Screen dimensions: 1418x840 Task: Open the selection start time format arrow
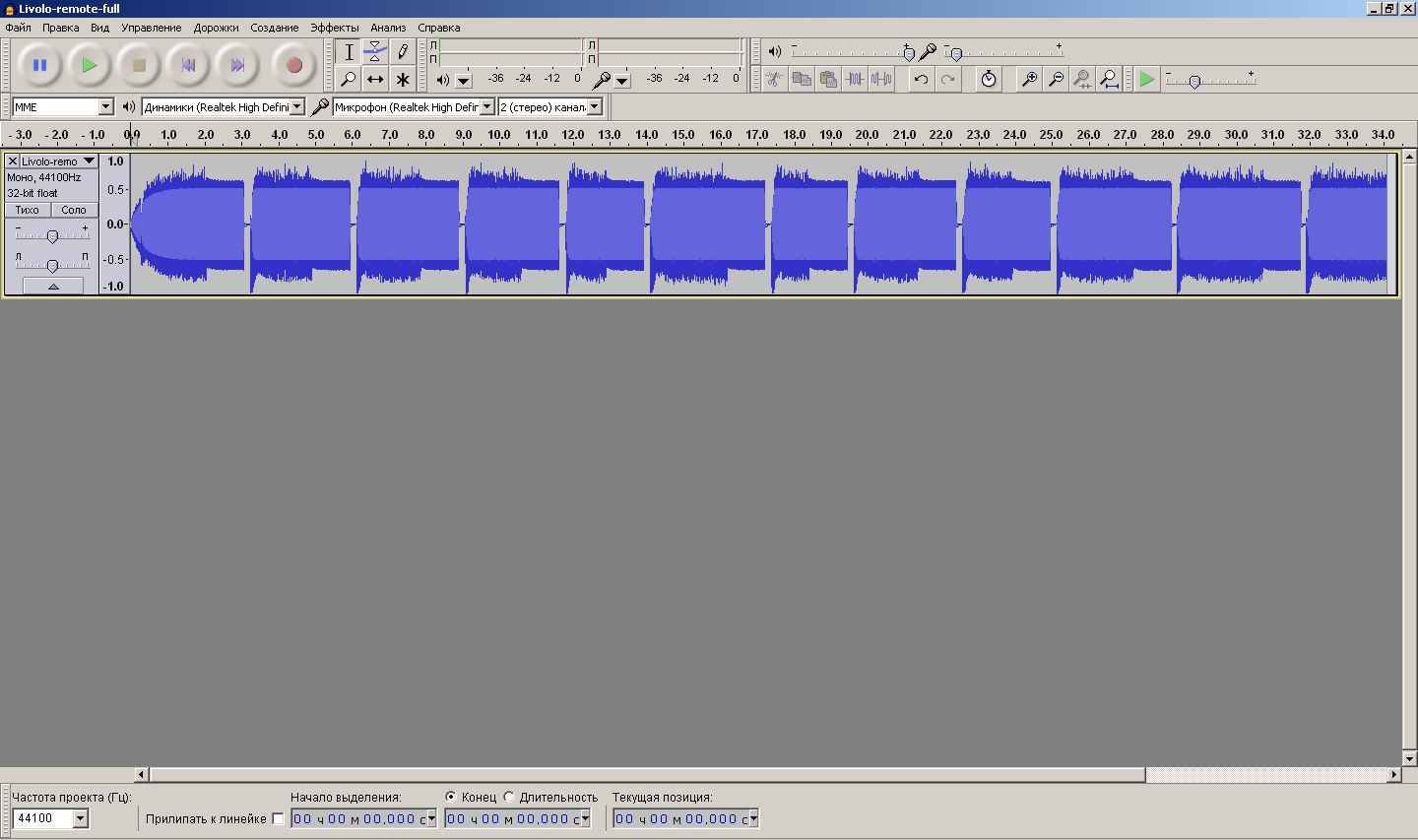[x=431, y=818]
